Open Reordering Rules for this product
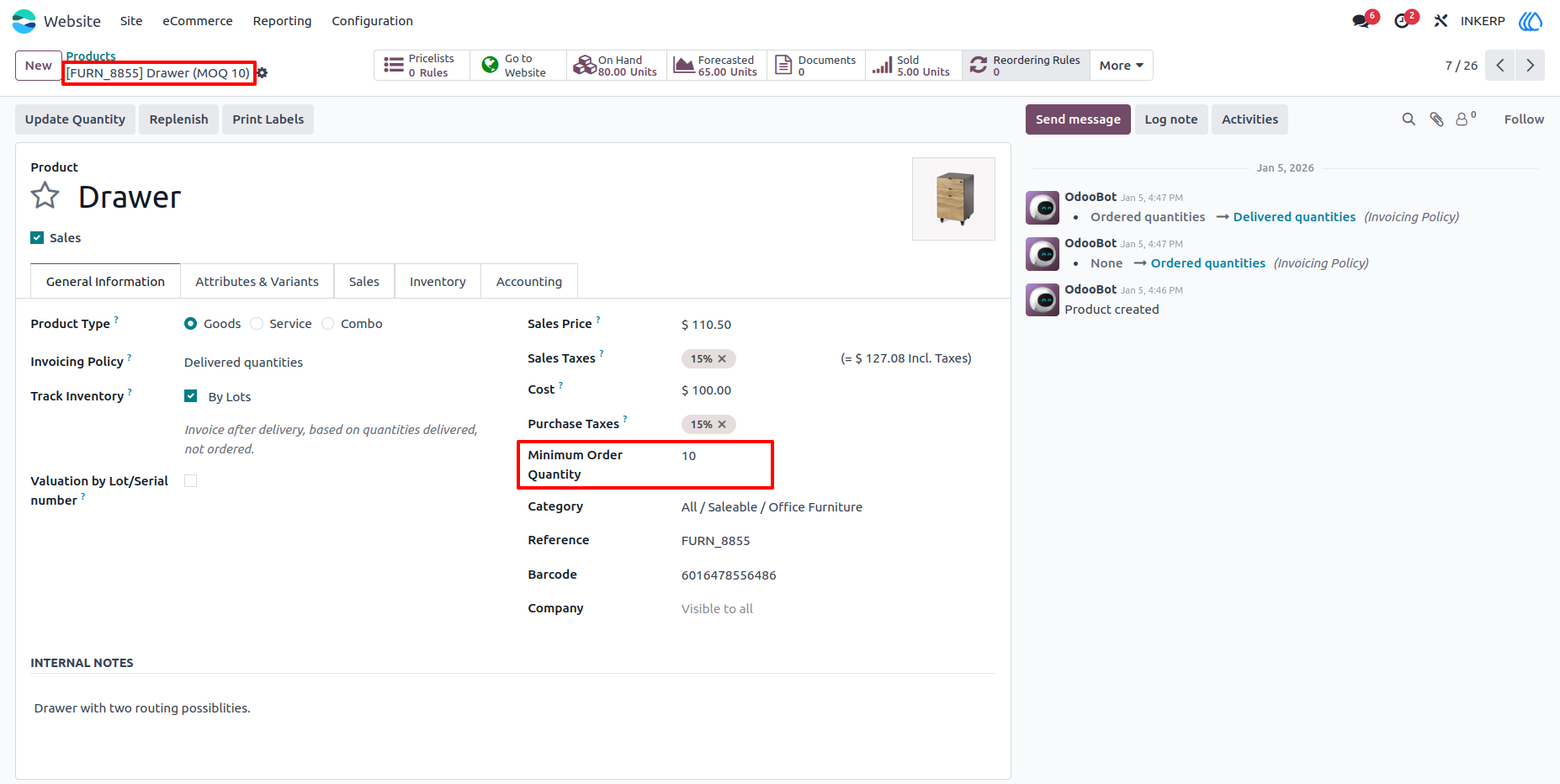This screenshot has height=784, width=1560. pos(1026,66)
